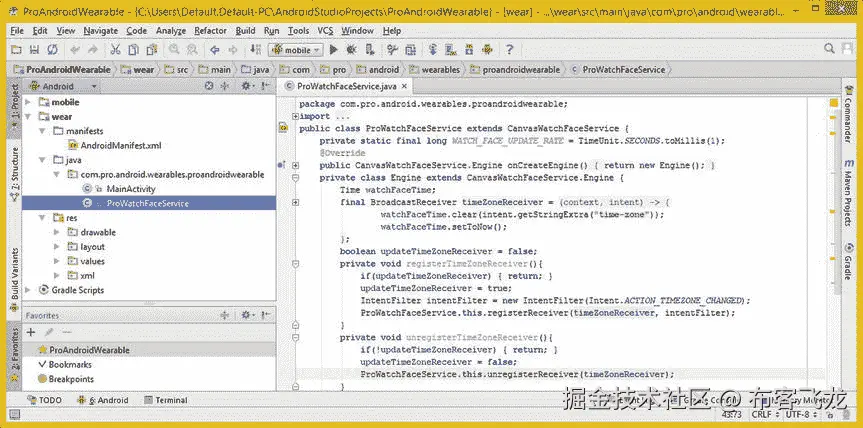Expand the values folder node

coord(57,261)
